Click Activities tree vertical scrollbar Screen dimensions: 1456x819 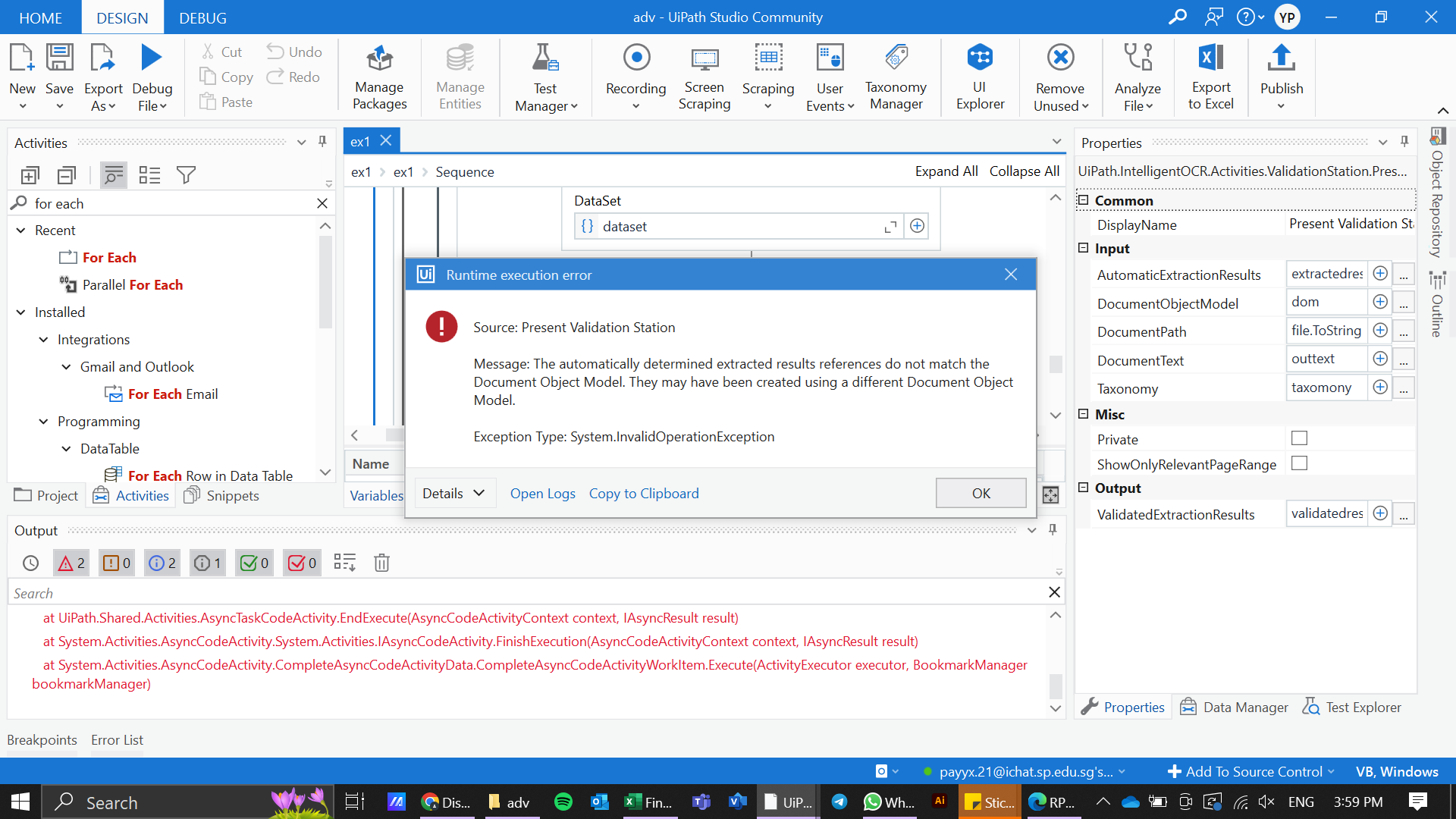325,282
